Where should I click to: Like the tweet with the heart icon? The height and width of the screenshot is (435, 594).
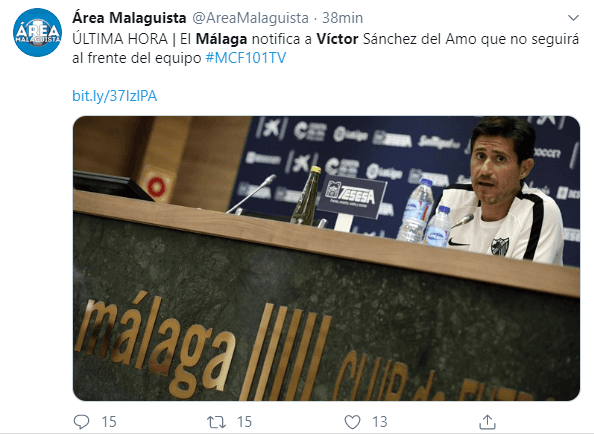click(x=352, y=422)
